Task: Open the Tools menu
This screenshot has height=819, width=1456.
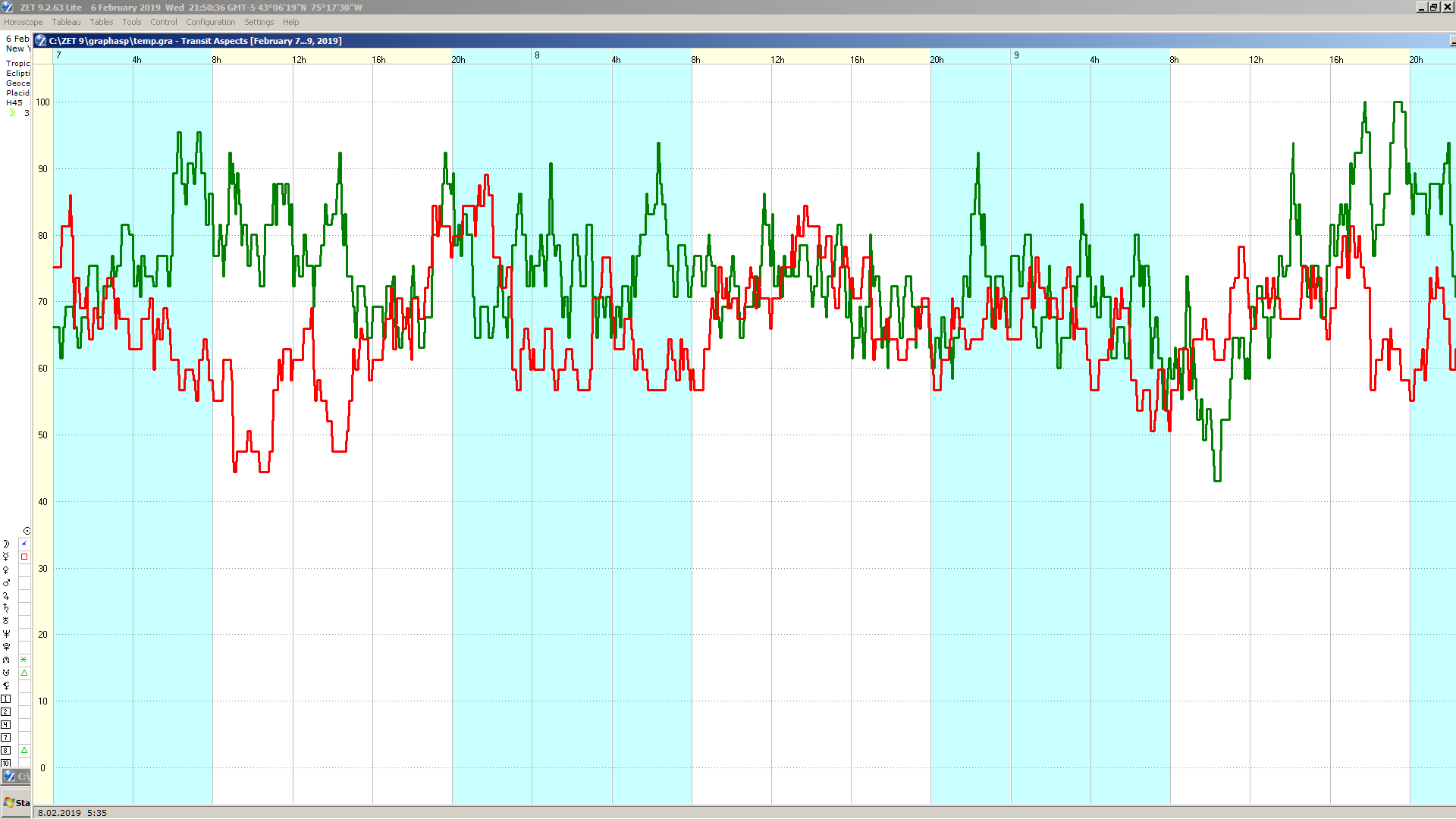Action: point(132,22)
